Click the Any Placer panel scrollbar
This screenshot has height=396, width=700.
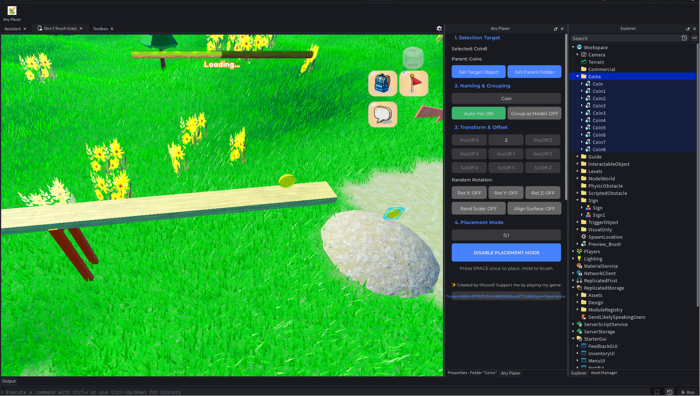(x=566, y=117)
